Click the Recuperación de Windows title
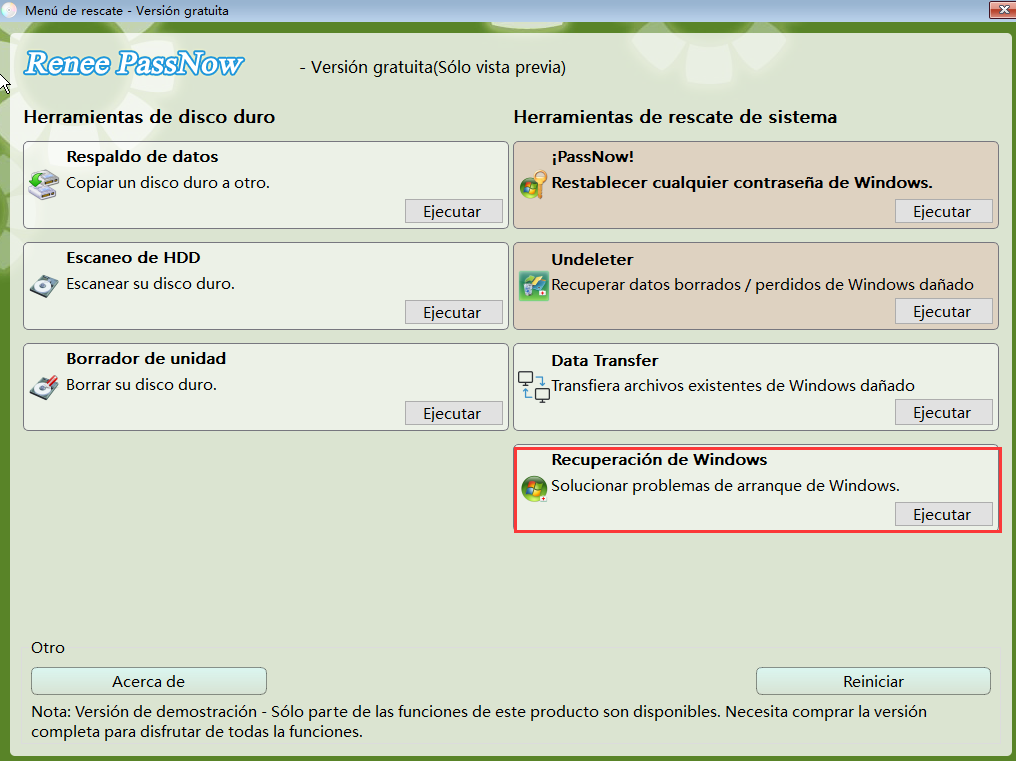Image resolution: width=1016 pixels, height=761 pixels. tap(659, 460)
